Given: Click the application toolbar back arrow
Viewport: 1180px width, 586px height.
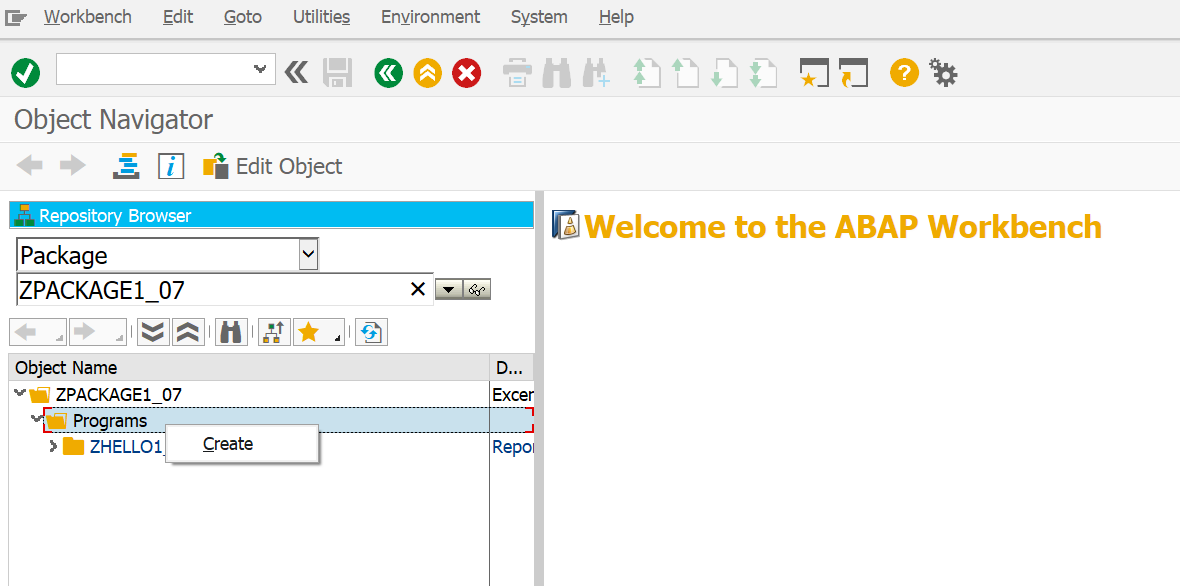Looking at the screenshot, I should tap(29, 165).
